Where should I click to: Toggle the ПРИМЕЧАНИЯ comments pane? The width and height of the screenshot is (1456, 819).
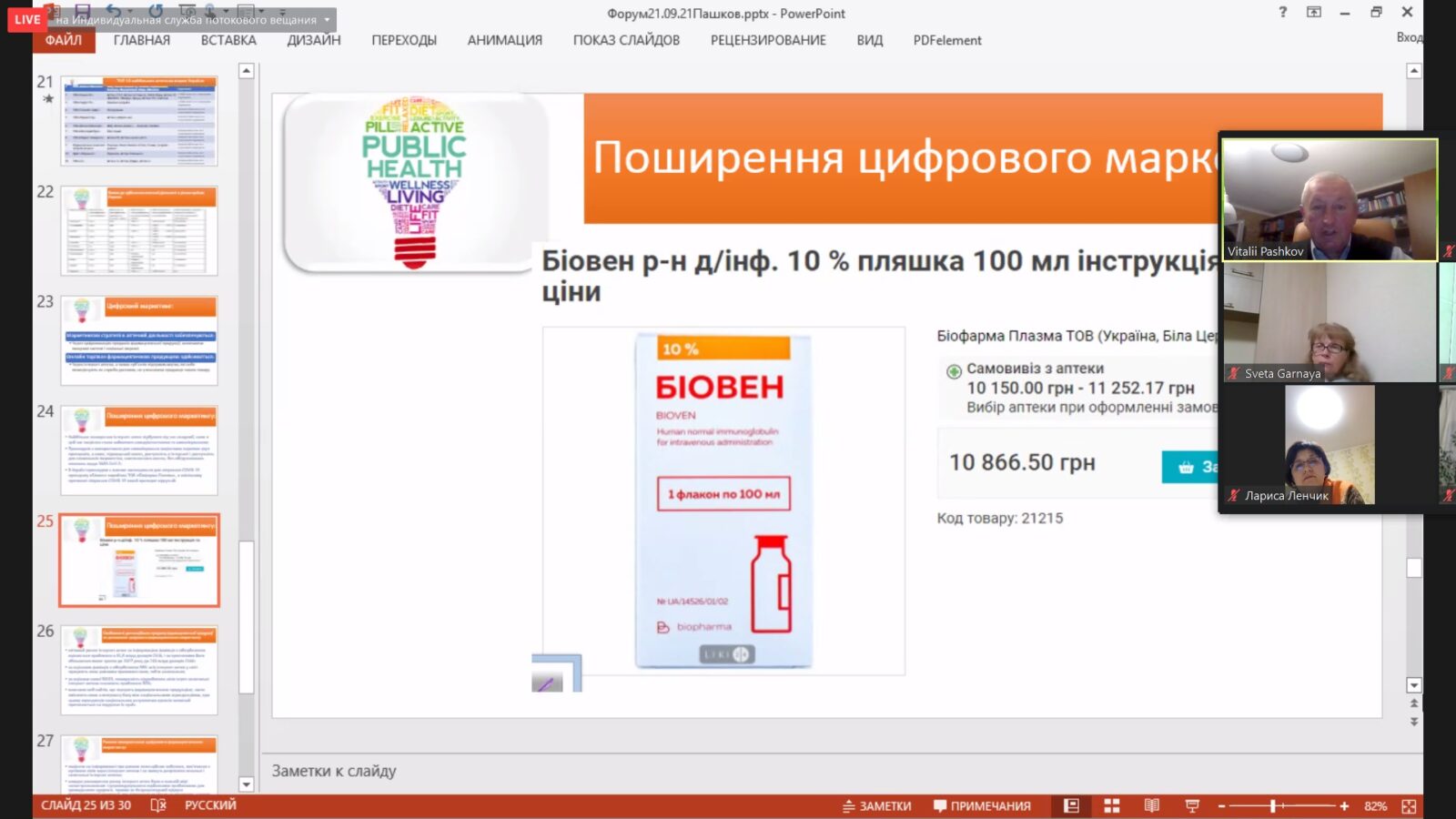[982, 806]
